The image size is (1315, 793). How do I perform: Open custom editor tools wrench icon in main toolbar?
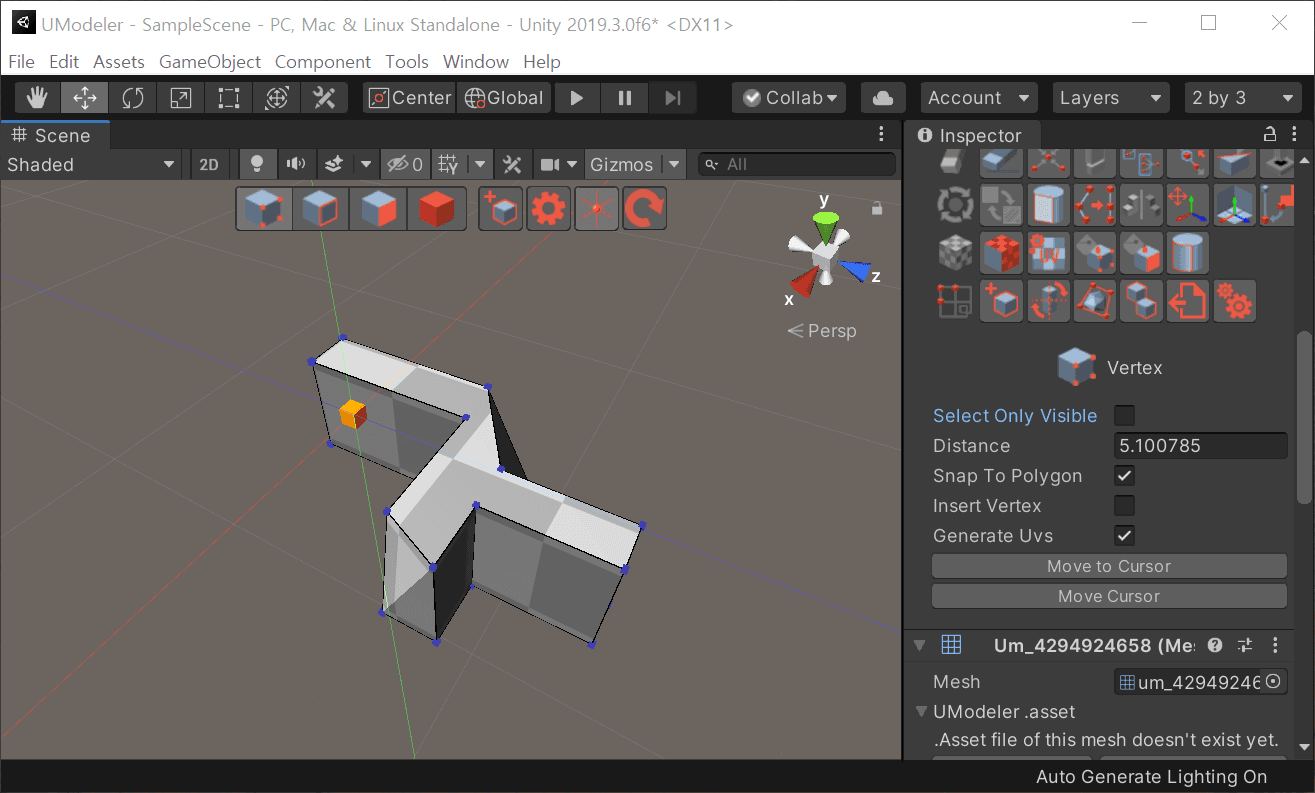(x=325, y=98)
